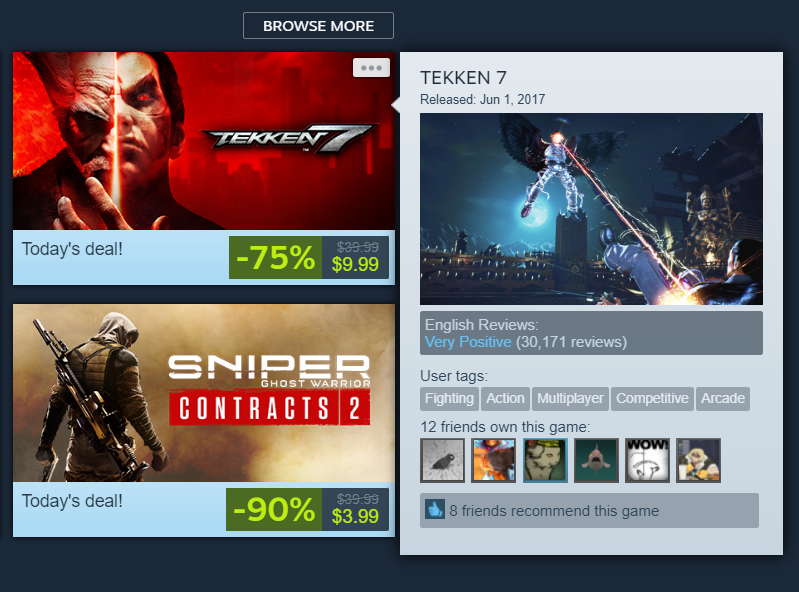Select the last friend avatar with hat

(698, 460)
